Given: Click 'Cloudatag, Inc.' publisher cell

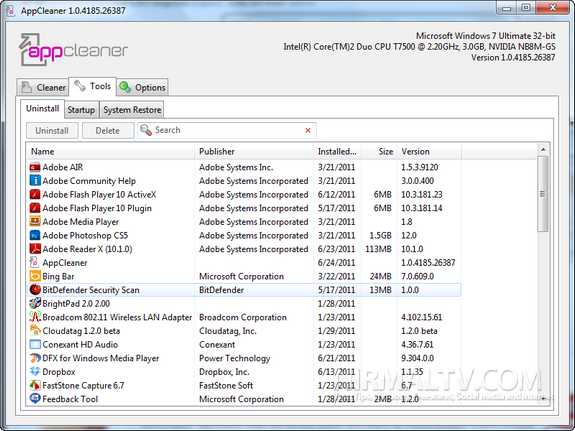Looking at the screenshot, I should pyautogui.click(x=228, y=330).
